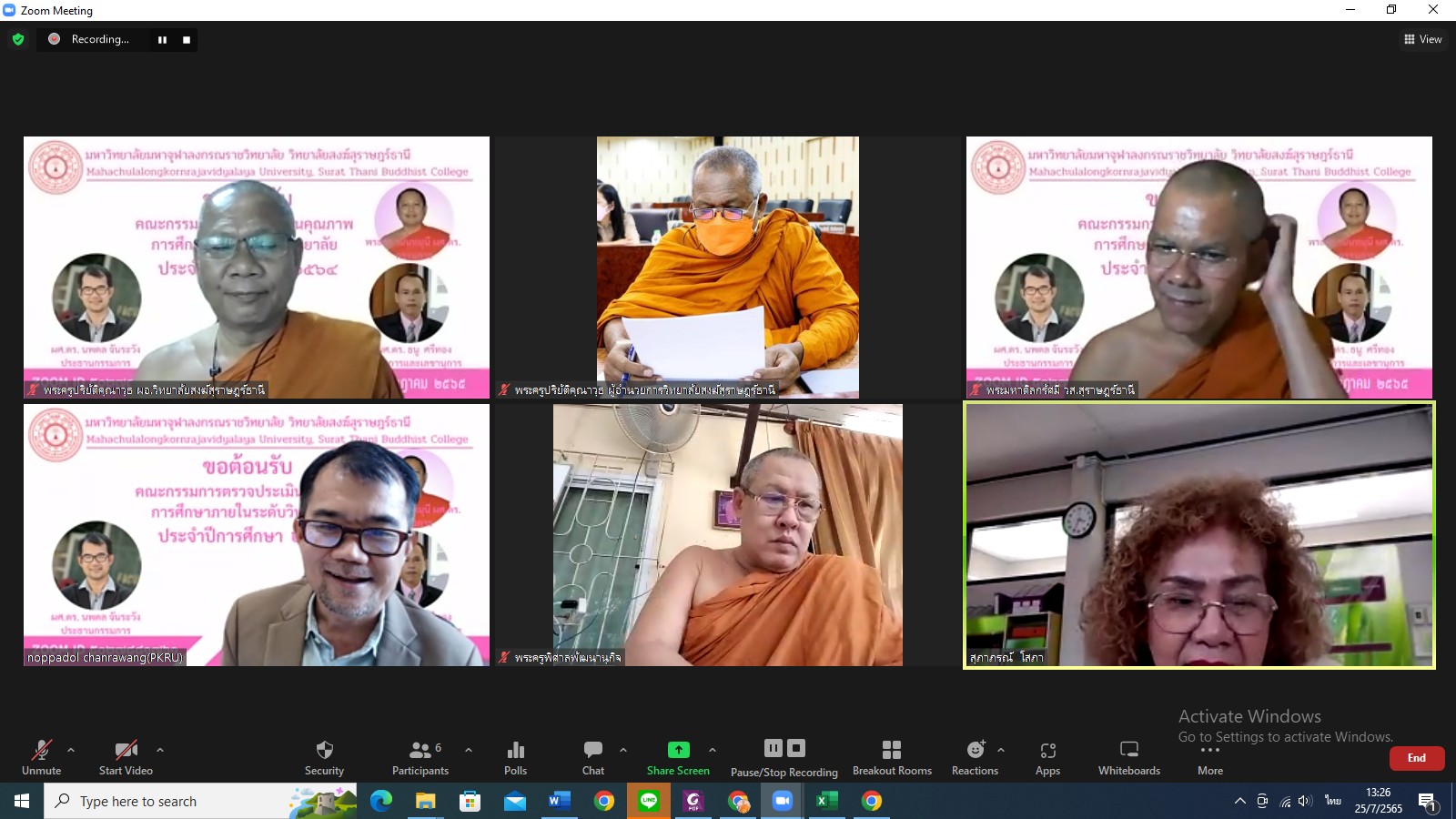This screenshot has height=819, width=1456.
Task: Open Microsoft Word from taskbar
Action: [x=560, y=801]
